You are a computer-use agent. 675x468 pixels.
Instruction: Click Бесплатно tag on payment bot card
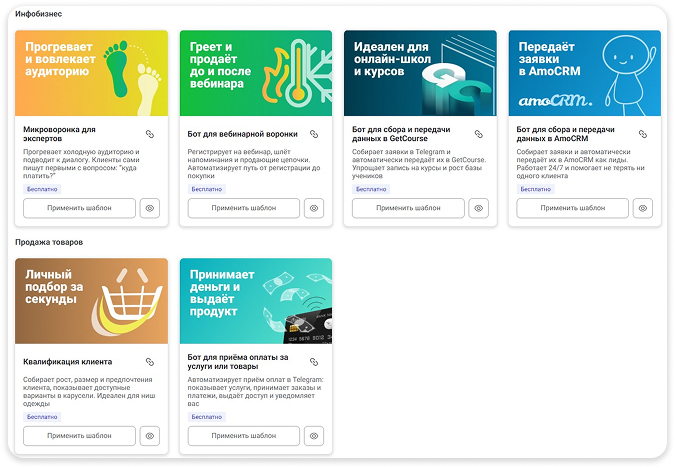point(206,416)
